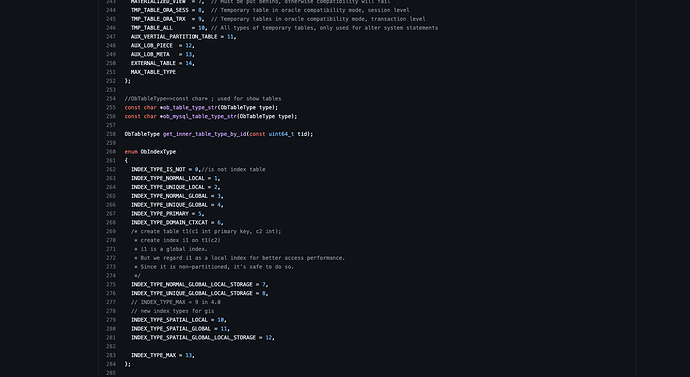690x377 pixels.
Task: Select line number 255
Action: [x=111, y=107]
